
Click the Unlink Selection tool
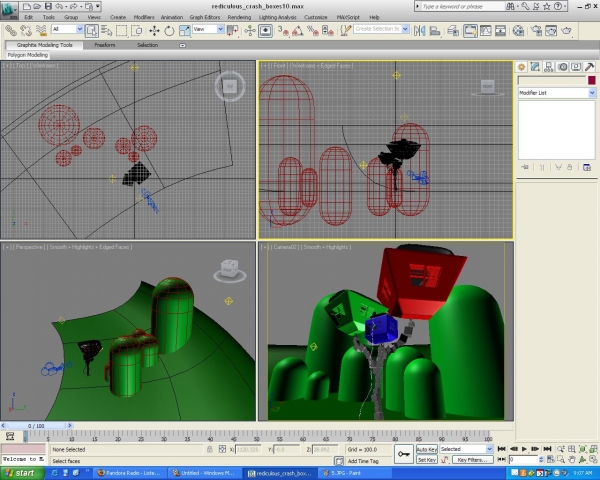click(26, 30)
